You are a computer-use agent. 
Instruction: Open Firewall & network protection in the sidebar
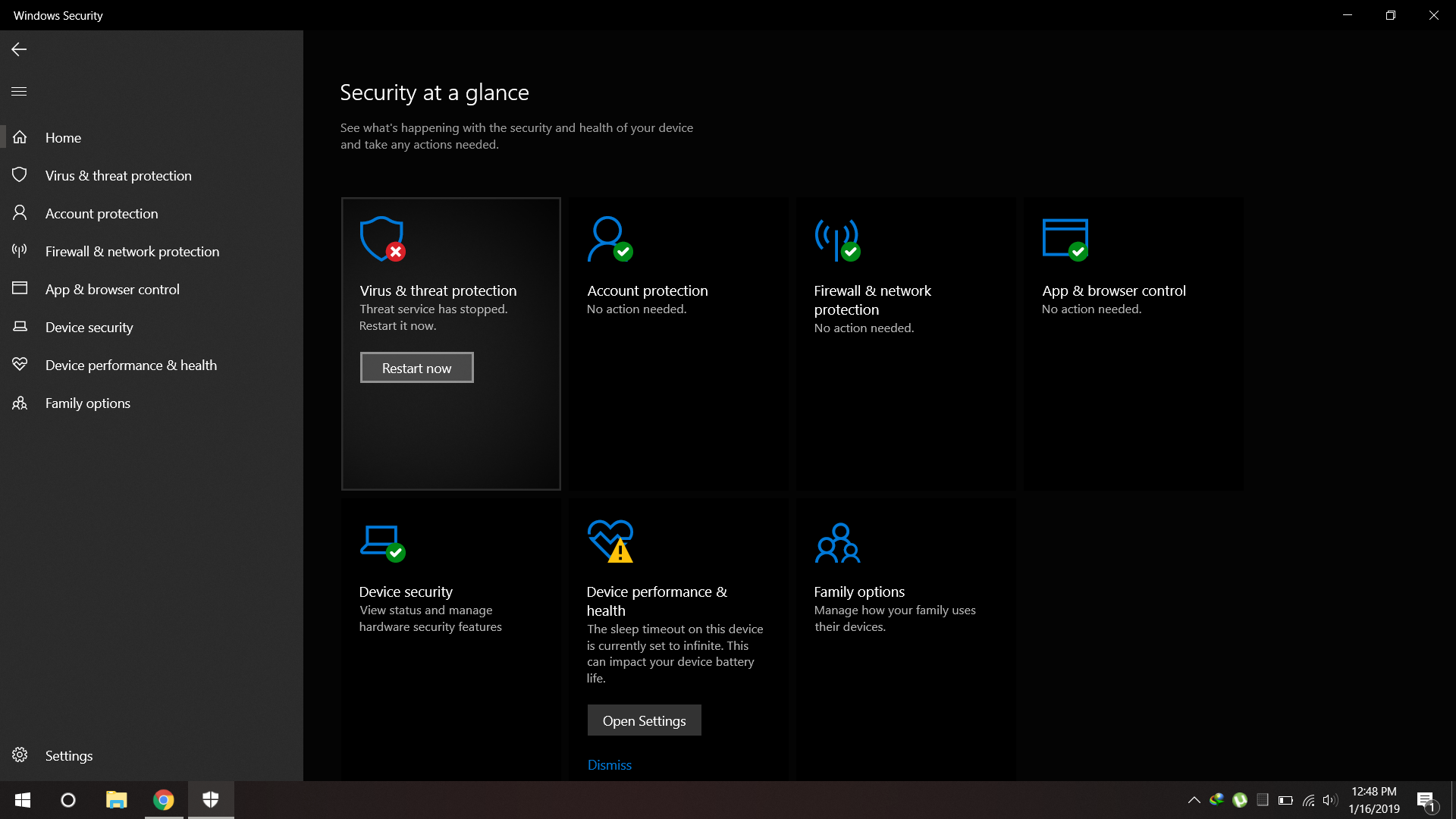tap(152, 251)
